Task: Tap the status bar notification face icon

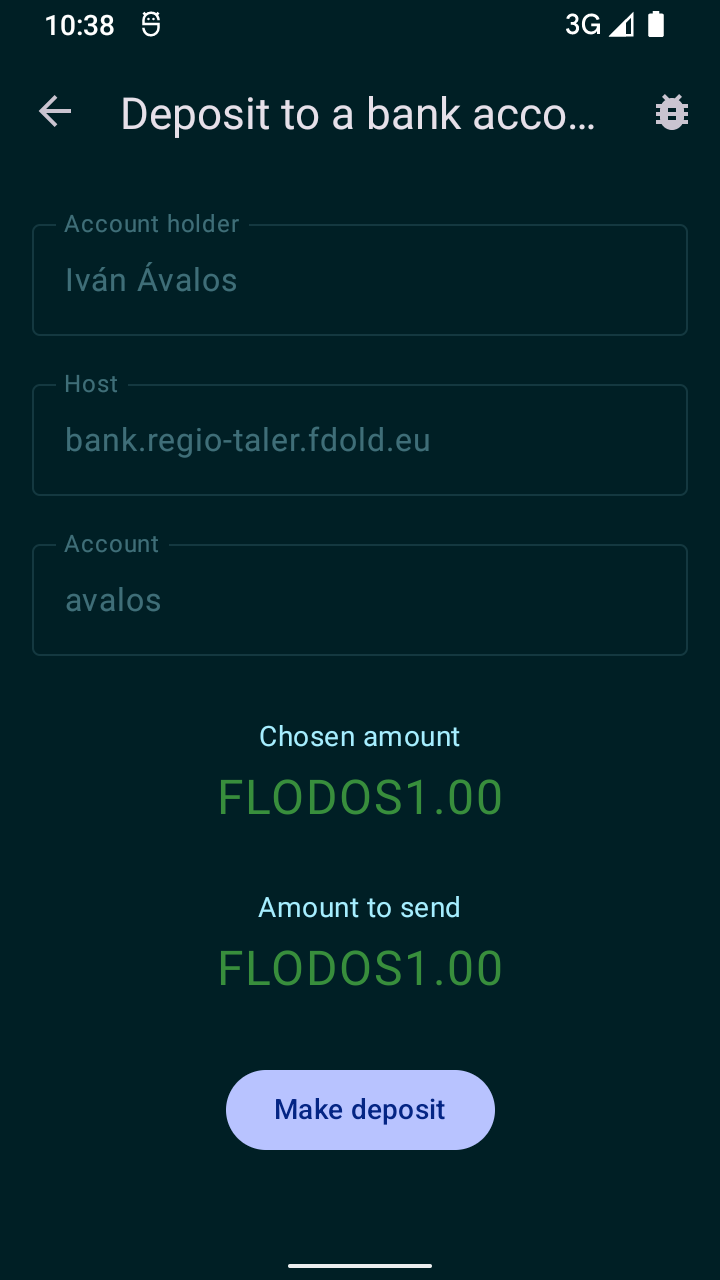Action: tap(150, 25)
